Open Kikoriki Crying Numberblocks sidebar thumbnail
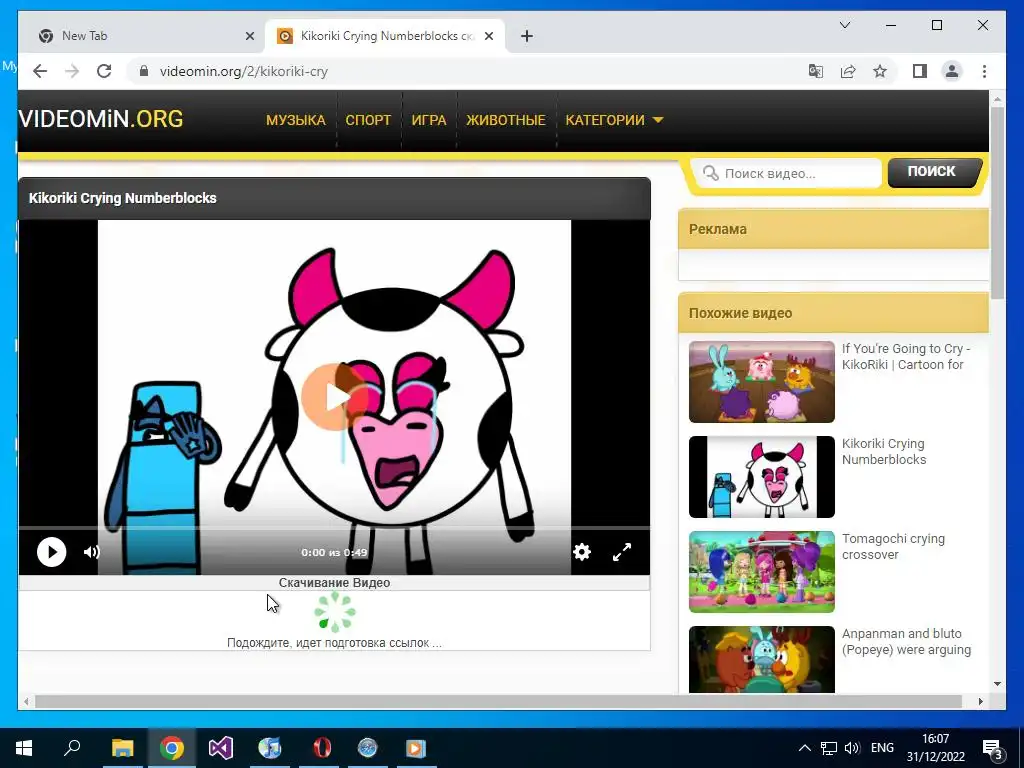This screenshot has width=1024, height=768. 761,477
